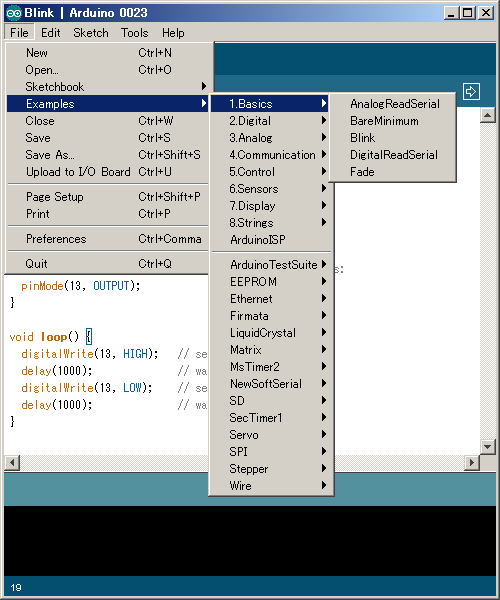Open Page Setup from the menu
Image resolution: width=500 pixels, height=600 pixels.
click(x=107, y=197)
